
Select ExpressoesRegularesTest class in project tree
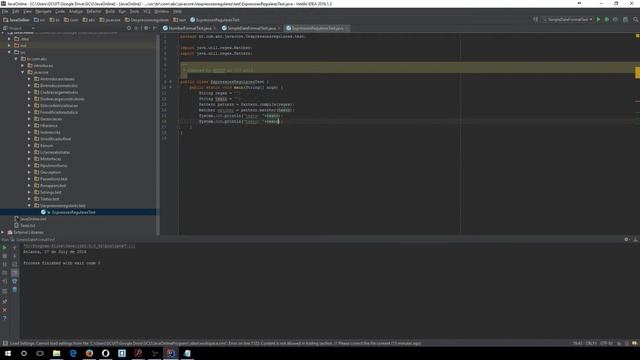pyautogui.click(x=73, y=212)
